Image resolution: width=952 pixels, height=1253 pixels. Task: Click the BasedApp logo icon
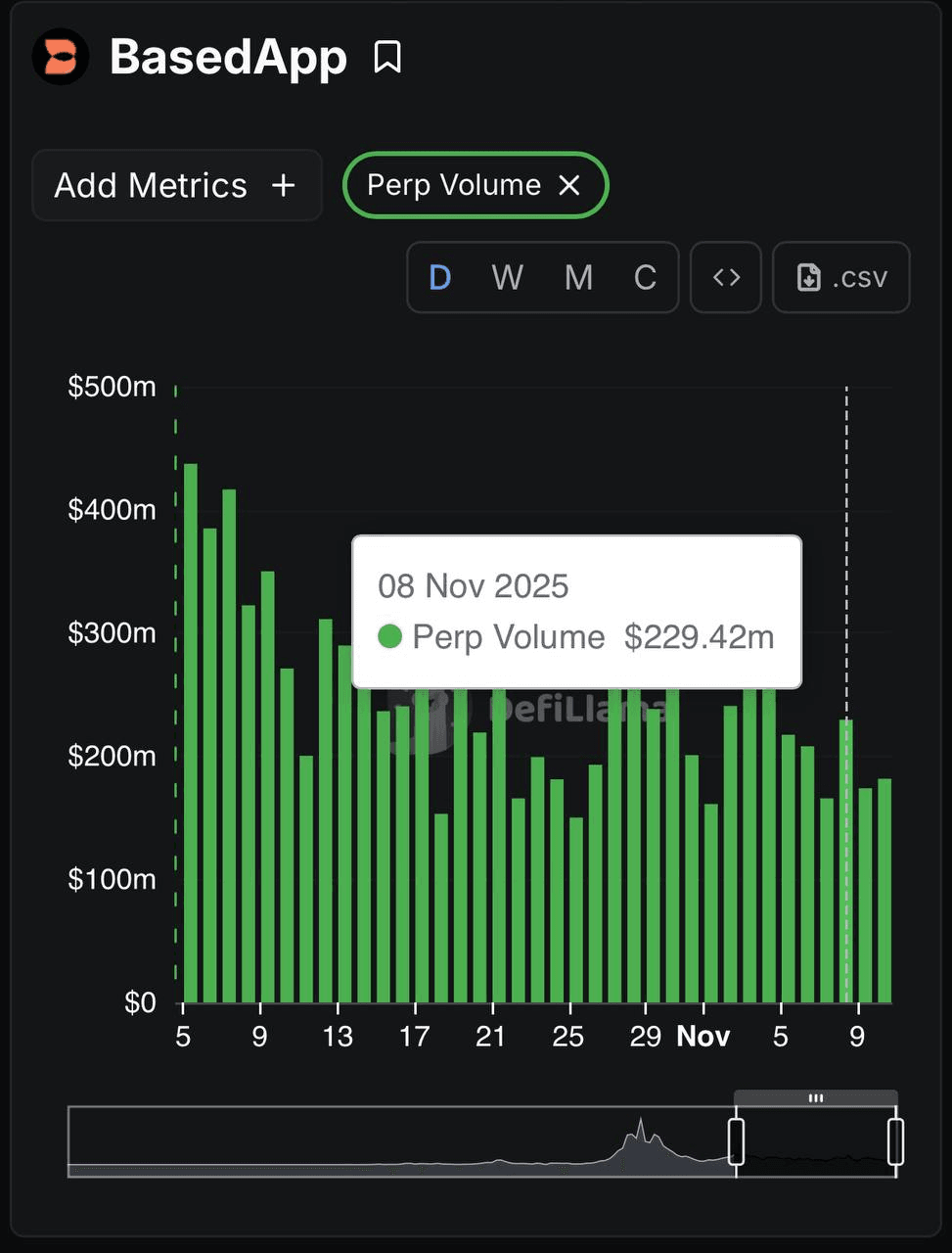tap(59, 58)
